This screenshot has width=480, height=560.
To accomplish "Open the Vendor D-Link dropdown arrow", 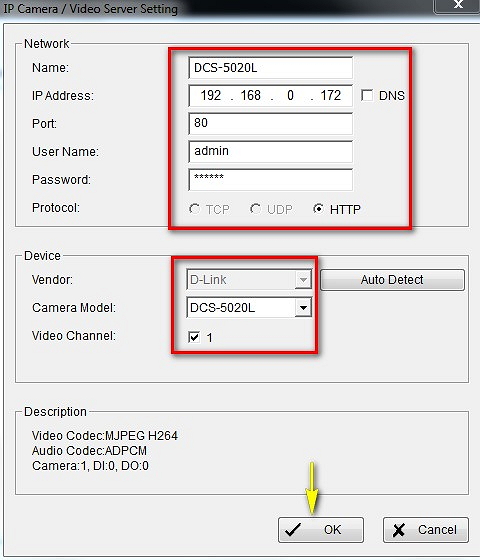I will point(303,280).
